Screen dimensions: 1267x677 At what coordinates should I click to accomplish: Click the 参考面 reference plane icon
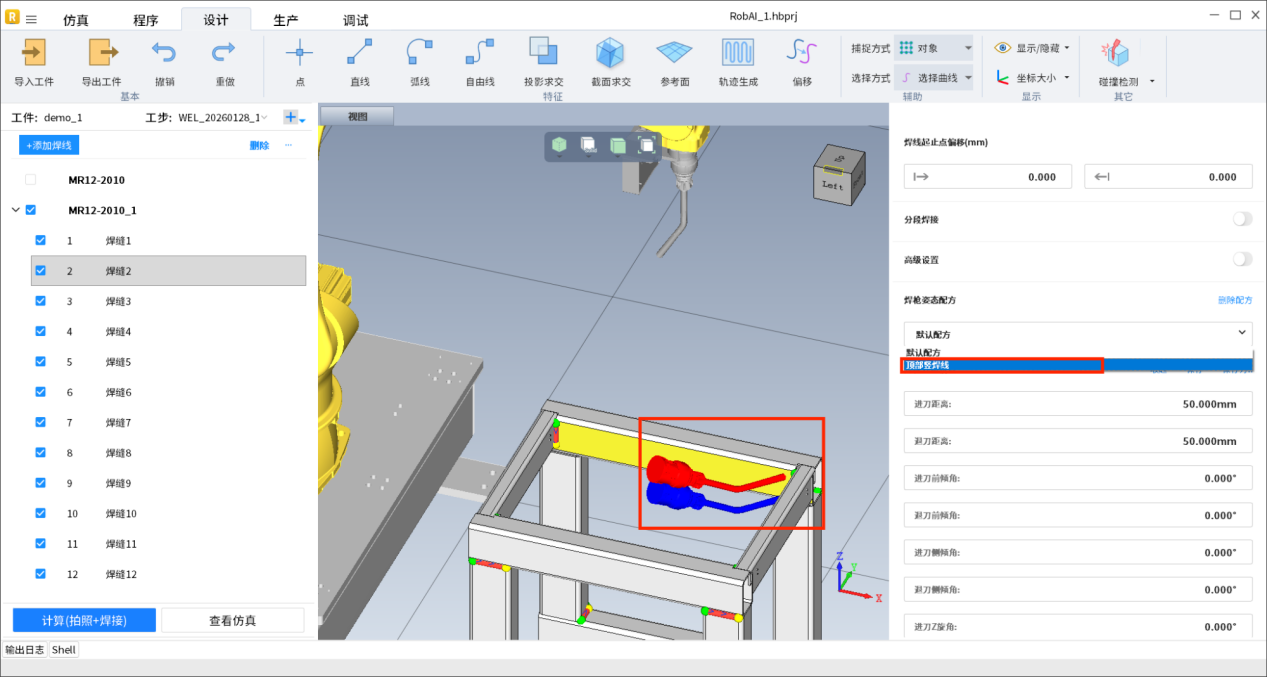pyautogui.click(x=674, y=53)
